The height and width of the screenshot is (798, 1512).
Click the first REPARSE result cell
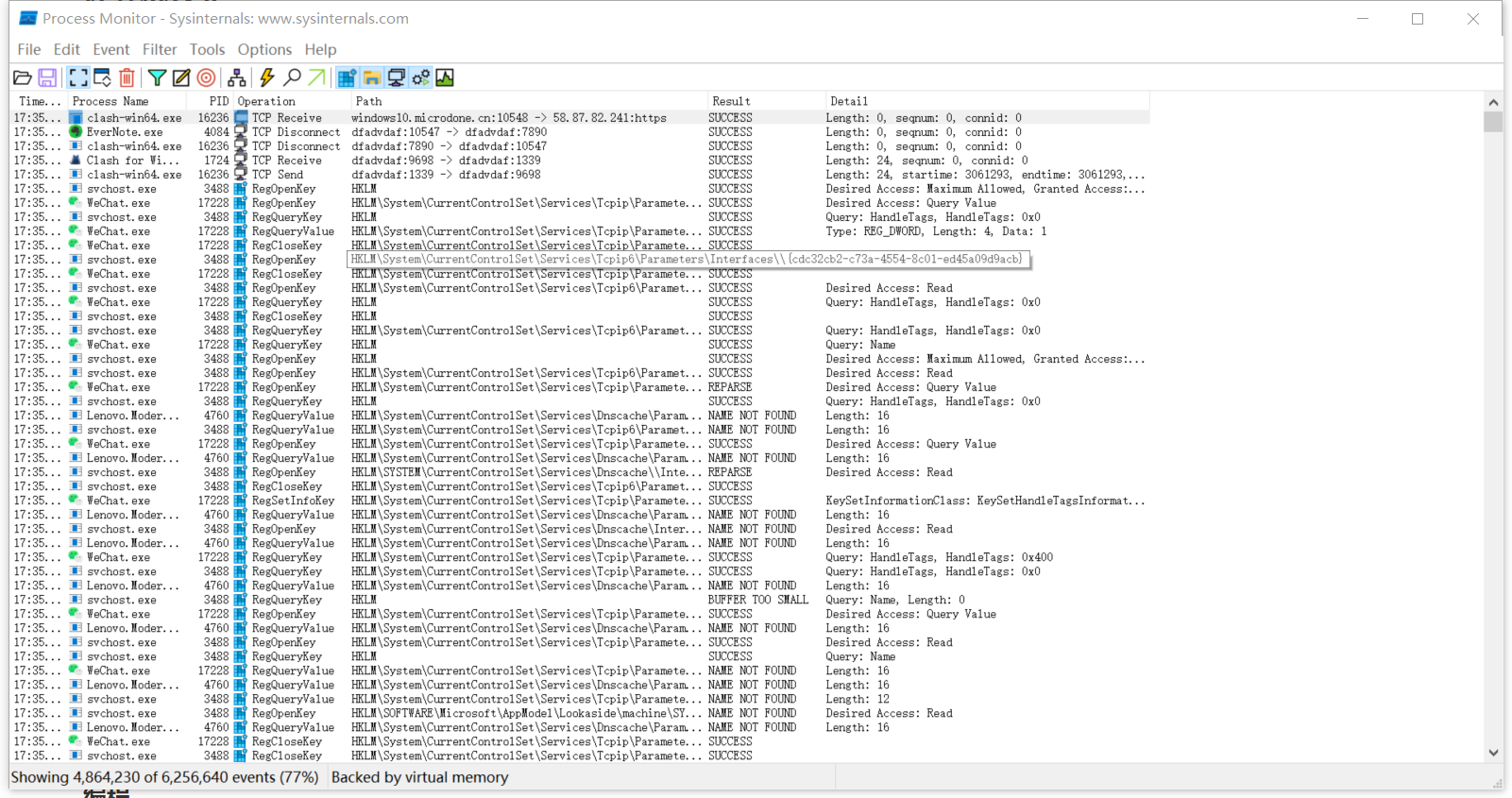[730, 387]
